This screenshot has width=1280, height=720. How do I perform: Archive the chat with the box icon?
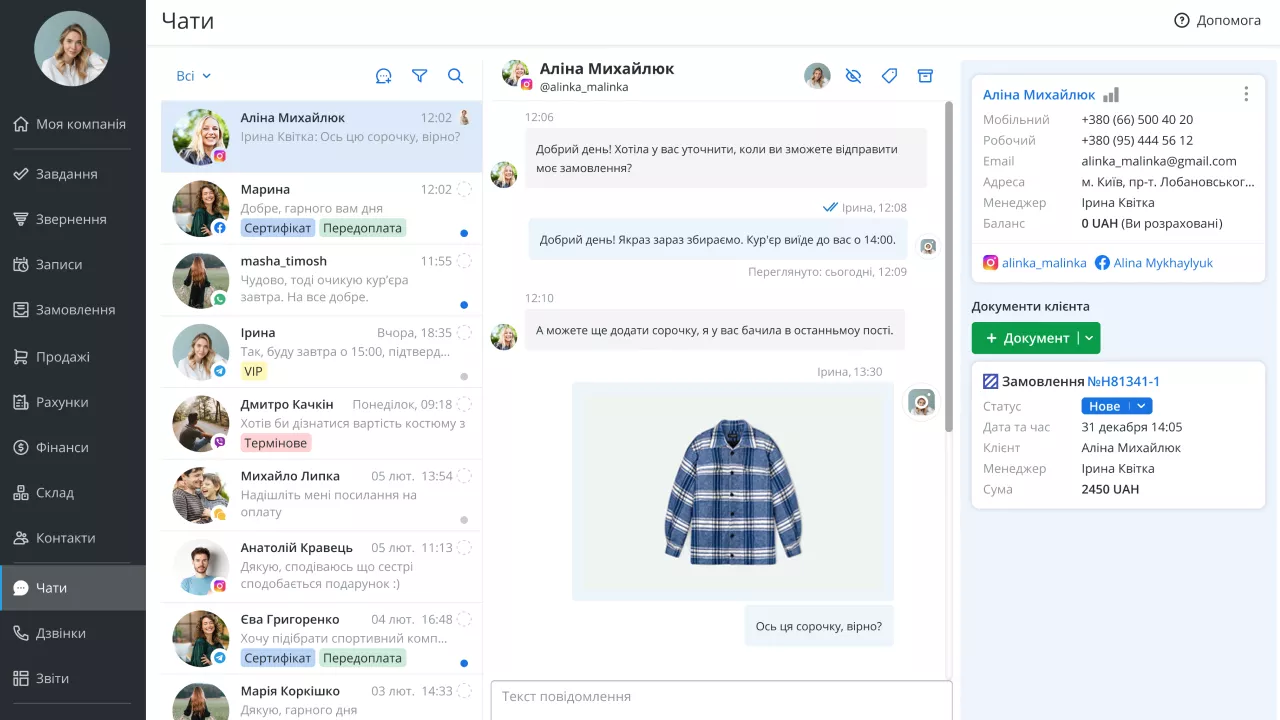(925, 76)
